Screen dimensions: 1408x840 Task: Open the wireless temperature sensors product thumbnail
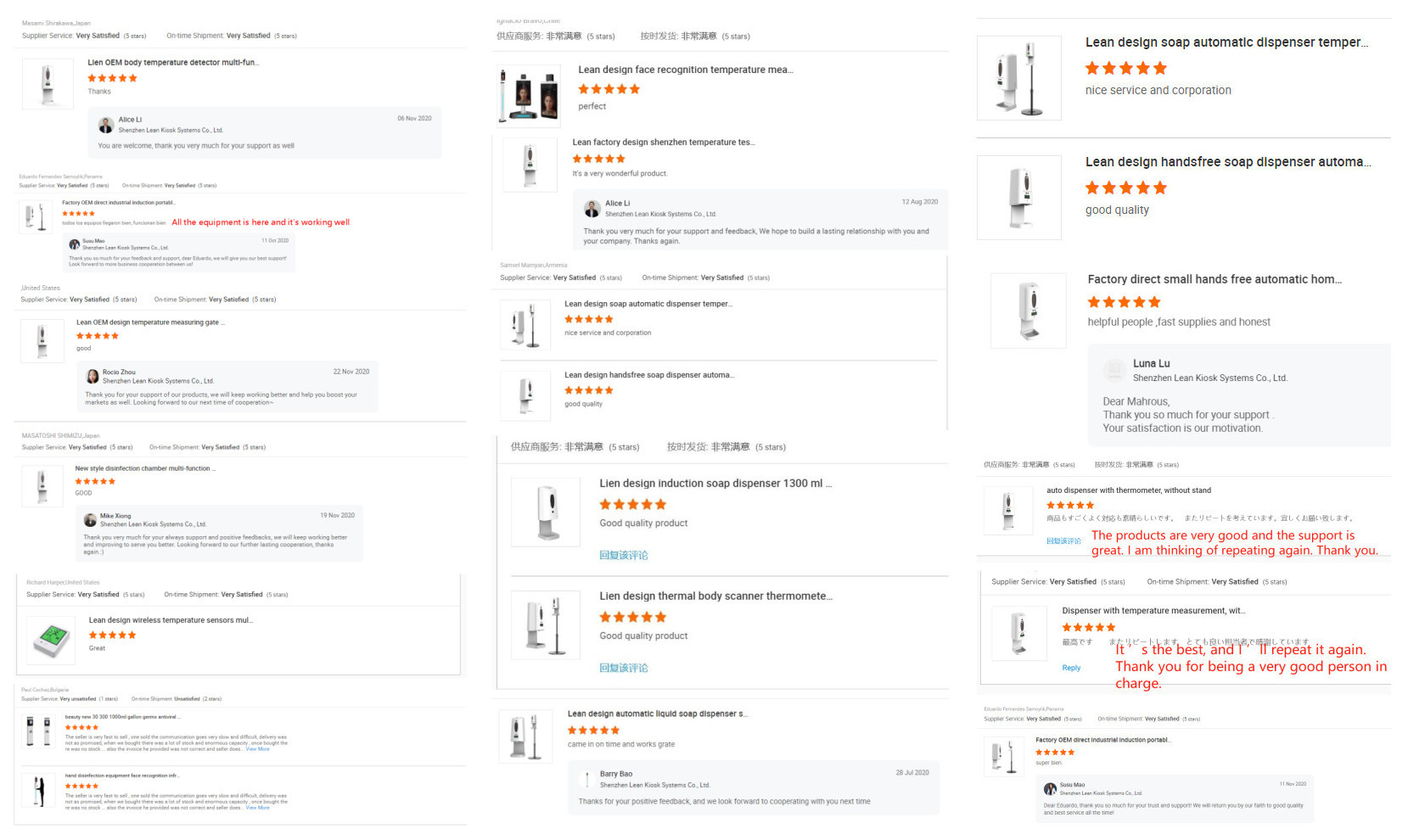(x=52, y=638)
